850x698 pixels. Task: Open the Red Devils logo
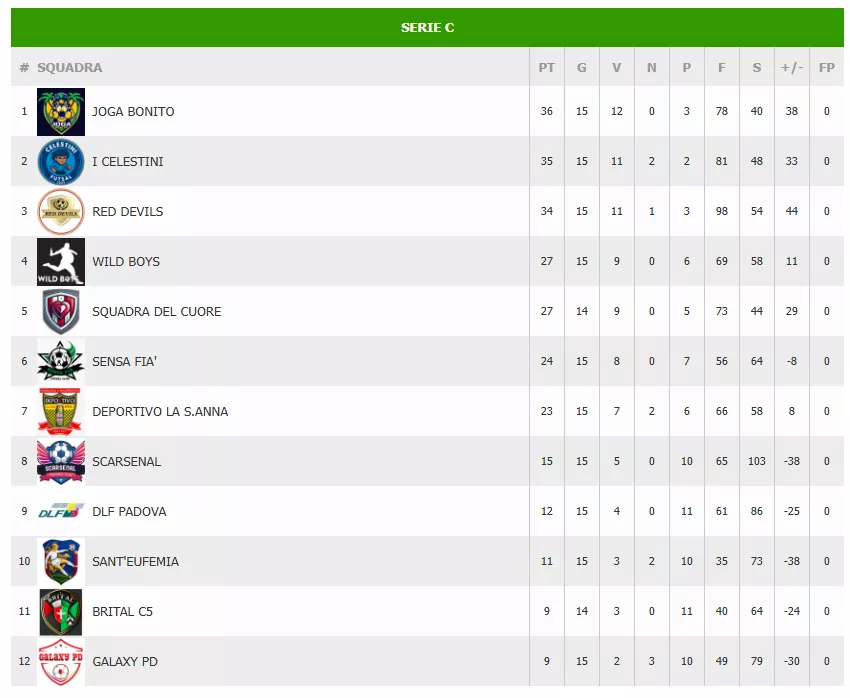[61, 211]
